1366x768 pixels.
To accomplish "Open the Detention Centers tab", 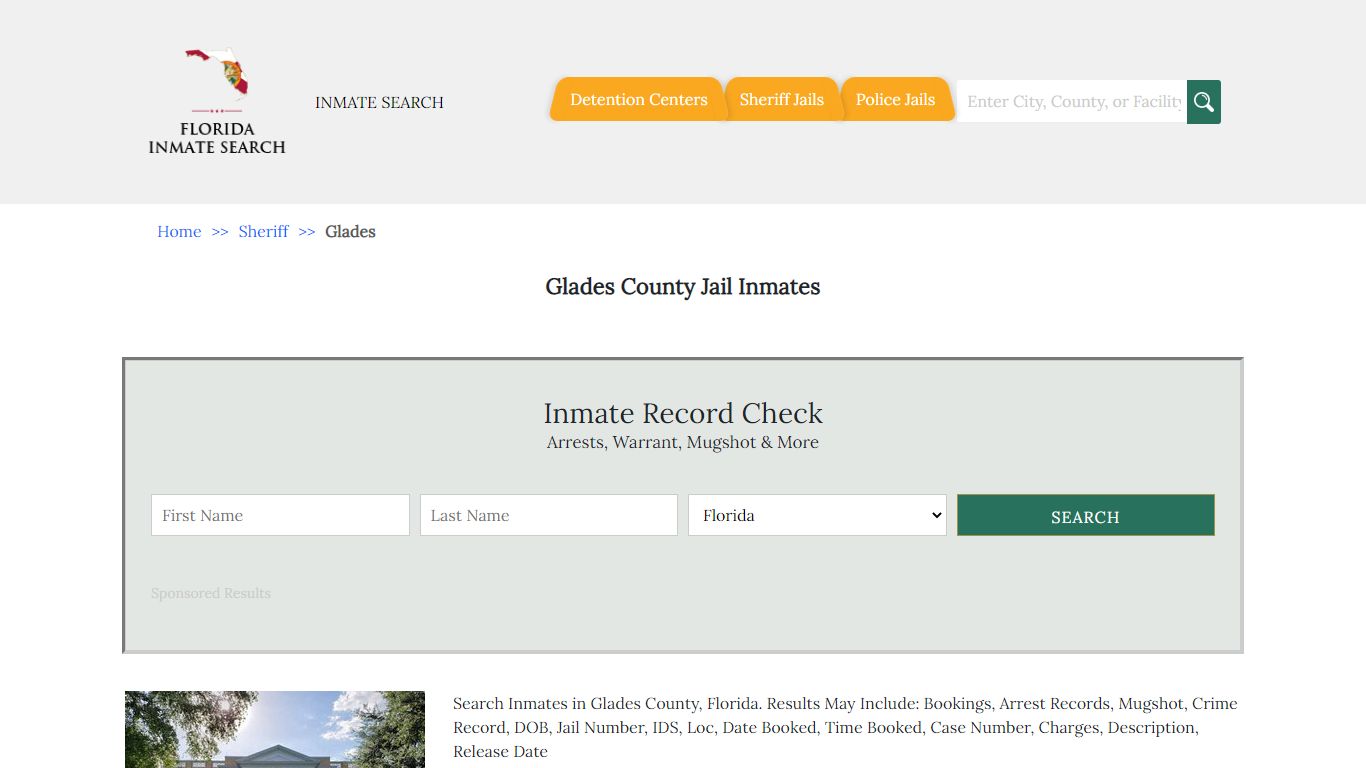I will click(x=638, y=100).
